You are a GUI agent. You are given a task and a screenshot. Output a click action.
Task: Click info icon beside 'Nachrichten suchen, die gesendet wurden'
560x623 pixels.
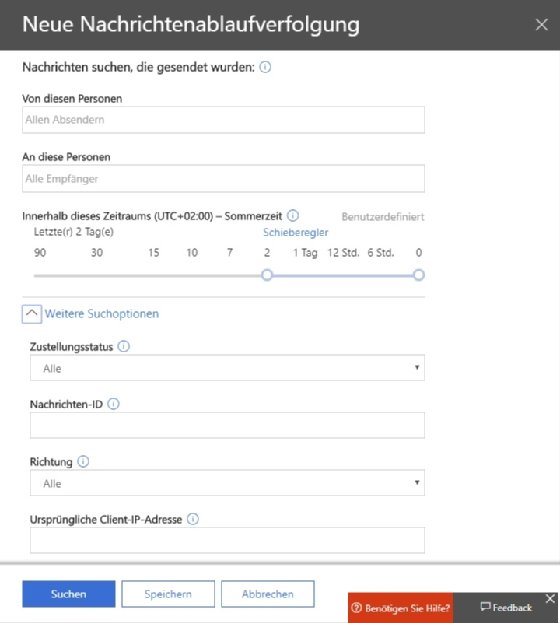point(265,67)
